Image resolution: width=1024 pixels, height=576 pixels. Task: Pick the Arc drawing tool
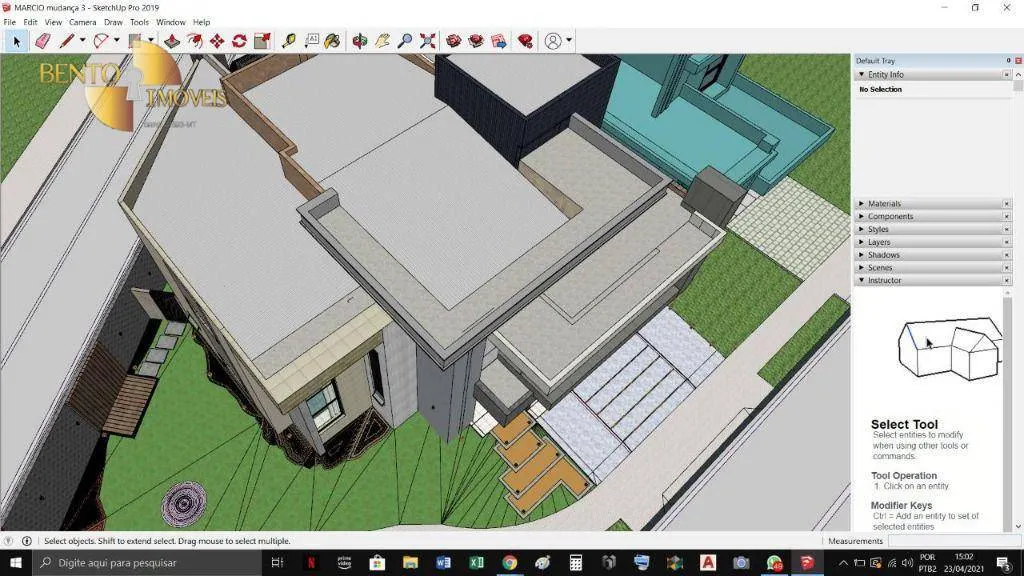(x=101, y=41)
